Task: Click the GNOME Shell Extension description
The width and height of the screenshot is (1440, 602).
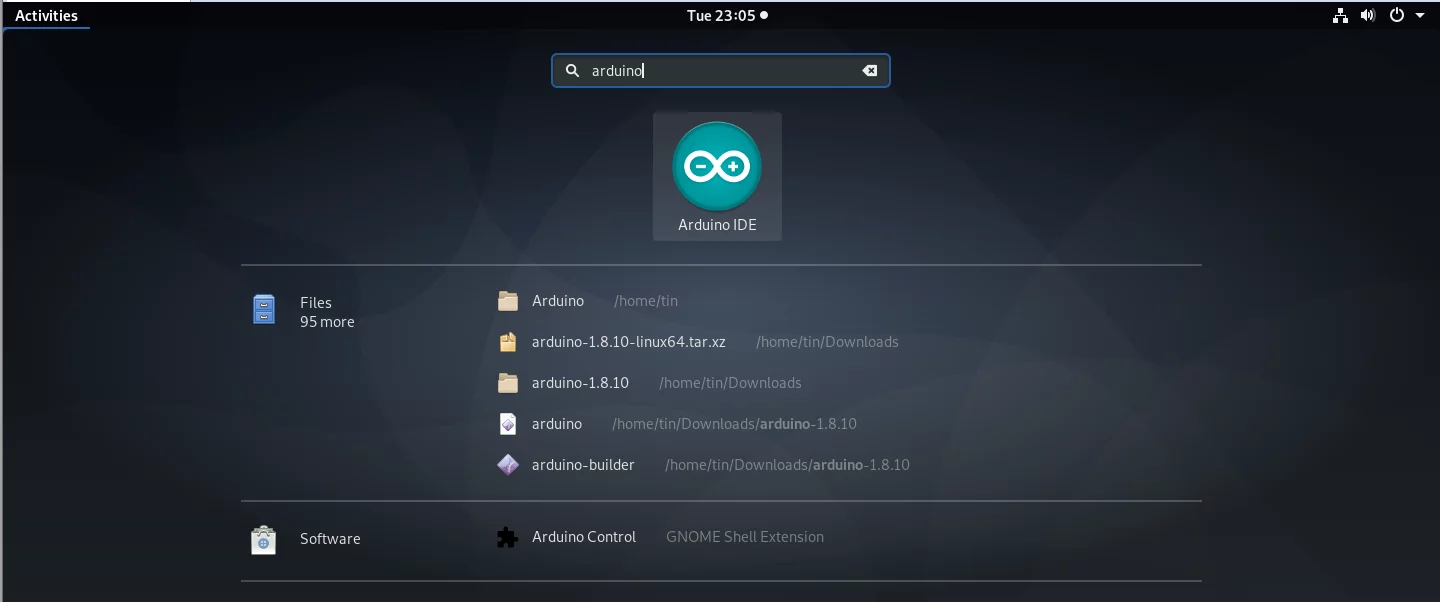Action: 745,537
